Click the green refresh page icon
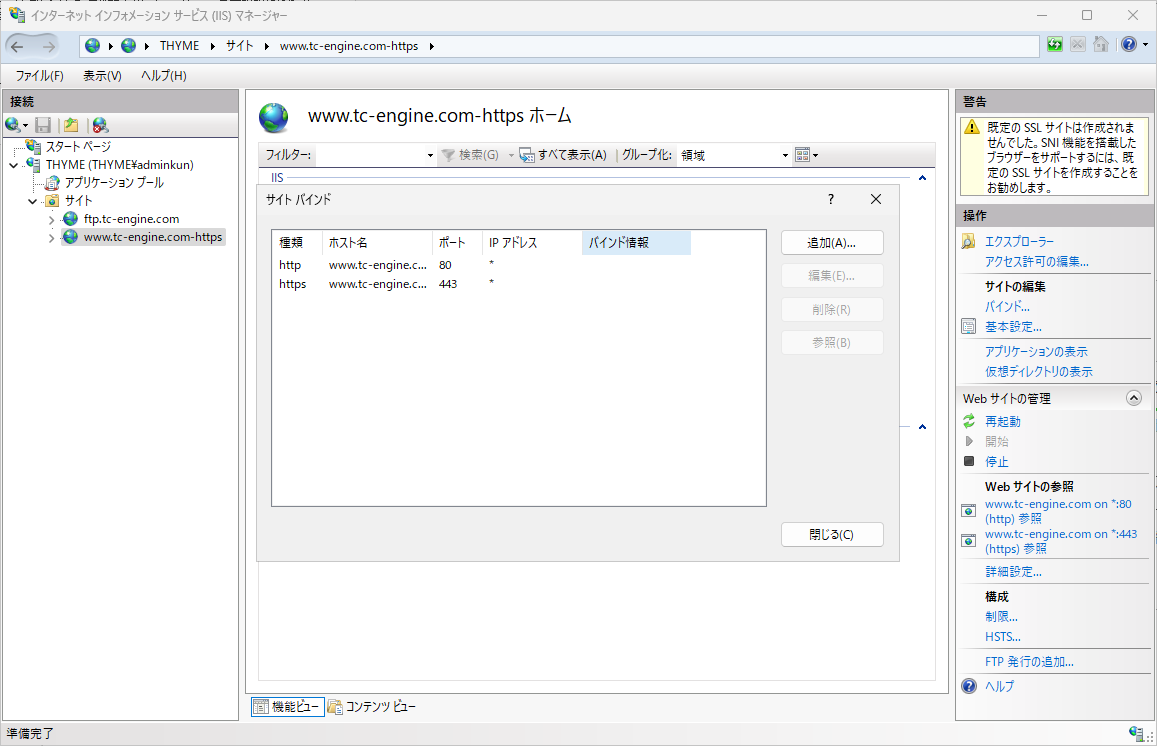 1054,44
